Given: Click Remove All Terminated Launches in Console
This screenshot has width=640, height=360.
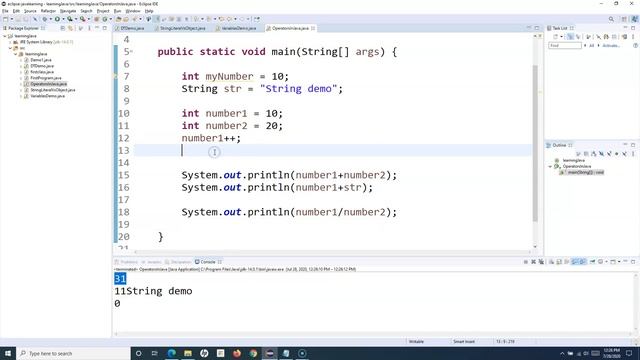Looking at the screenshot, I should coord(541,262).
